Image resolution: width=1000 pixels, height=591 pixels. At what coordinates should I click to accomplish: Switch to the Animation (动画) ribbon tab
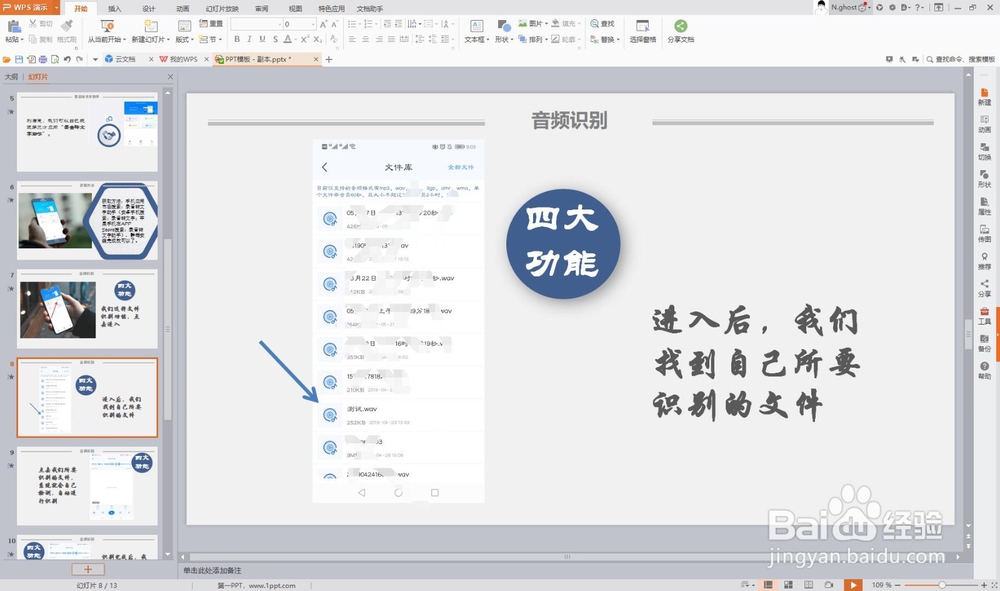pos(182,9)
